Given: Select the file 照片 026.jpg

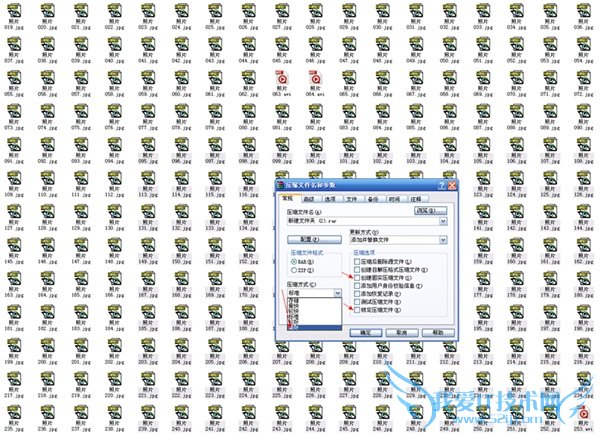Looking at the screenshot, I should pos(248,16).
